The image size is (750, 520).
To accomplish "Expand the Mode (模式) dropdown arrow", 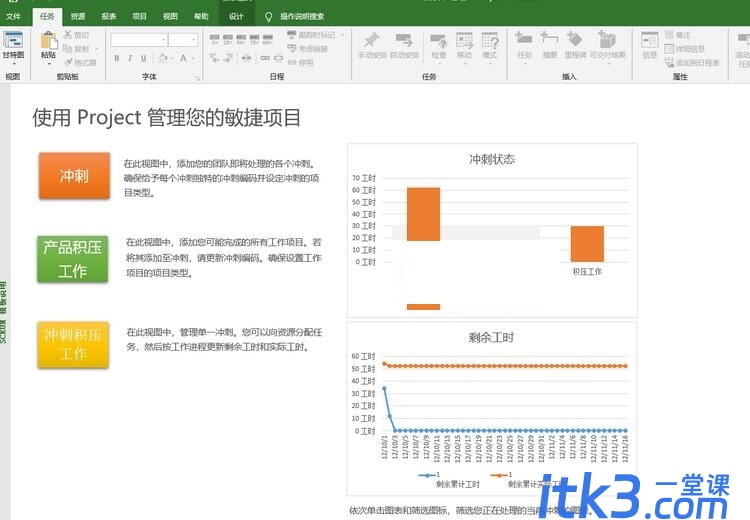I will pos(490,64).
